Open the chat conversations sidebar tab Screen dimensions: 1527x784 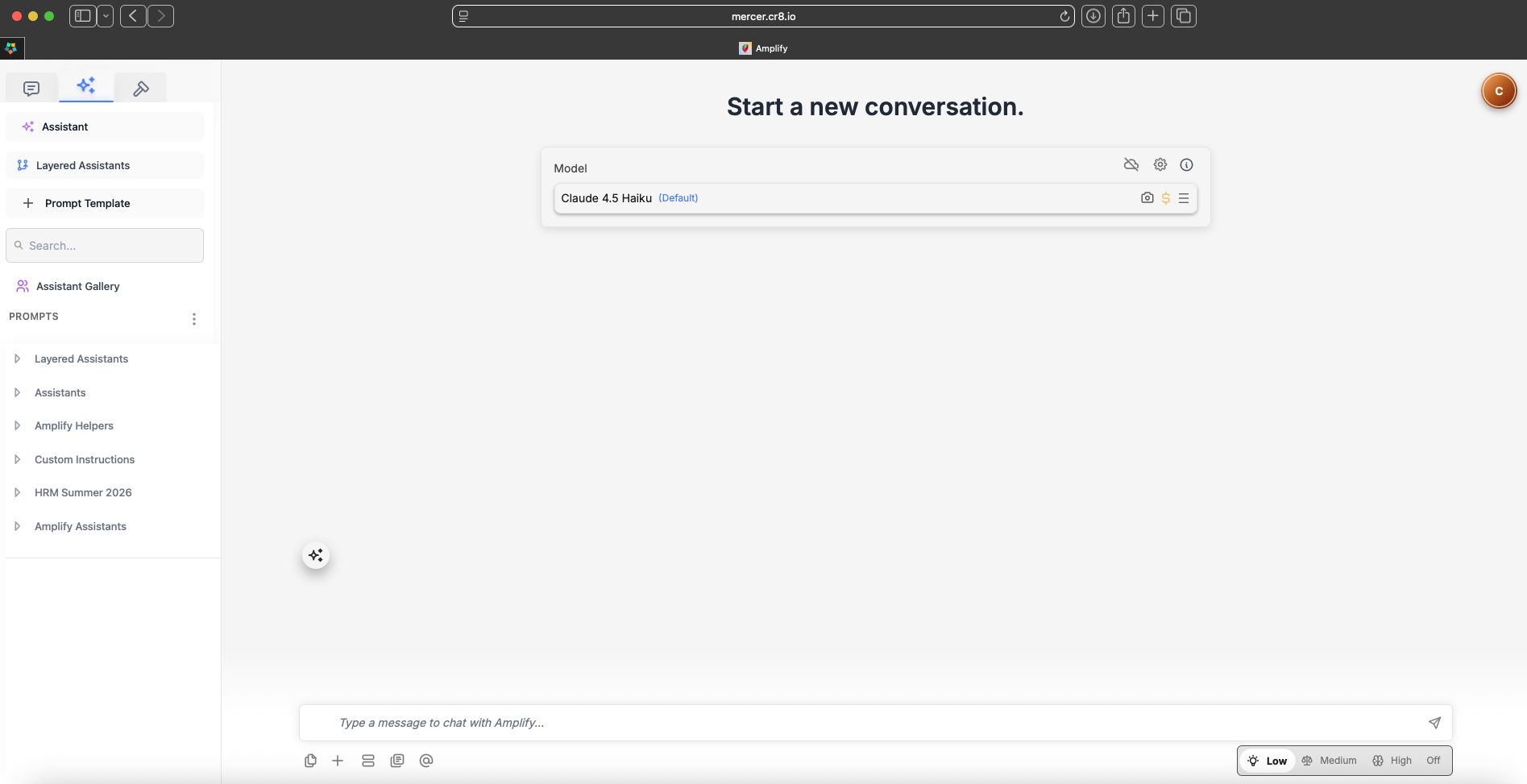point(31,88)
